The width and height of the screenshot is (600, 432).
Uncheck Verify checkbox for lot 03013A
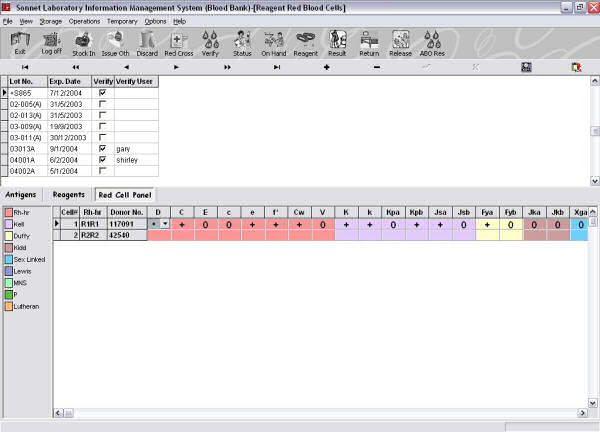click(x=103, y=147)
